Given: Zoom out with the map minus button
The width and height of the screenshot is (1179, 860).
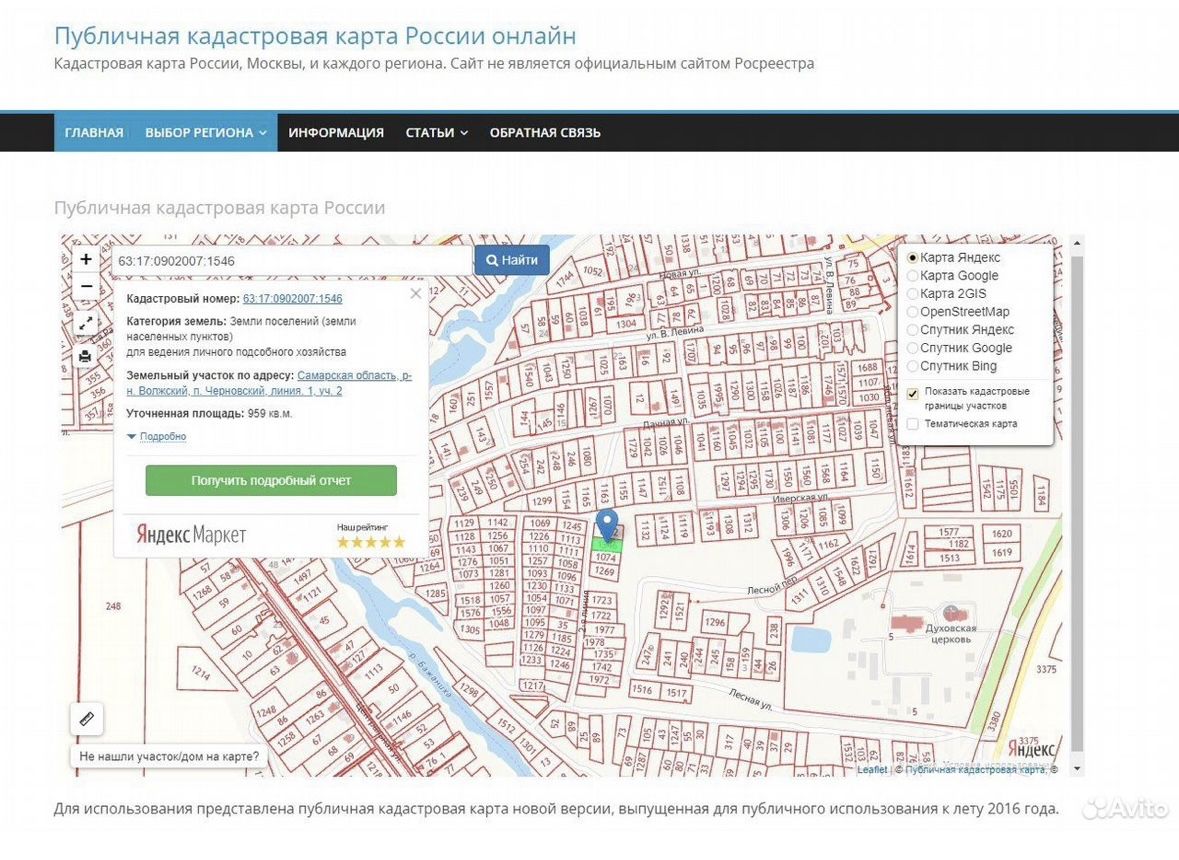Looking at the screenshot, I should [x=86, y=286].
